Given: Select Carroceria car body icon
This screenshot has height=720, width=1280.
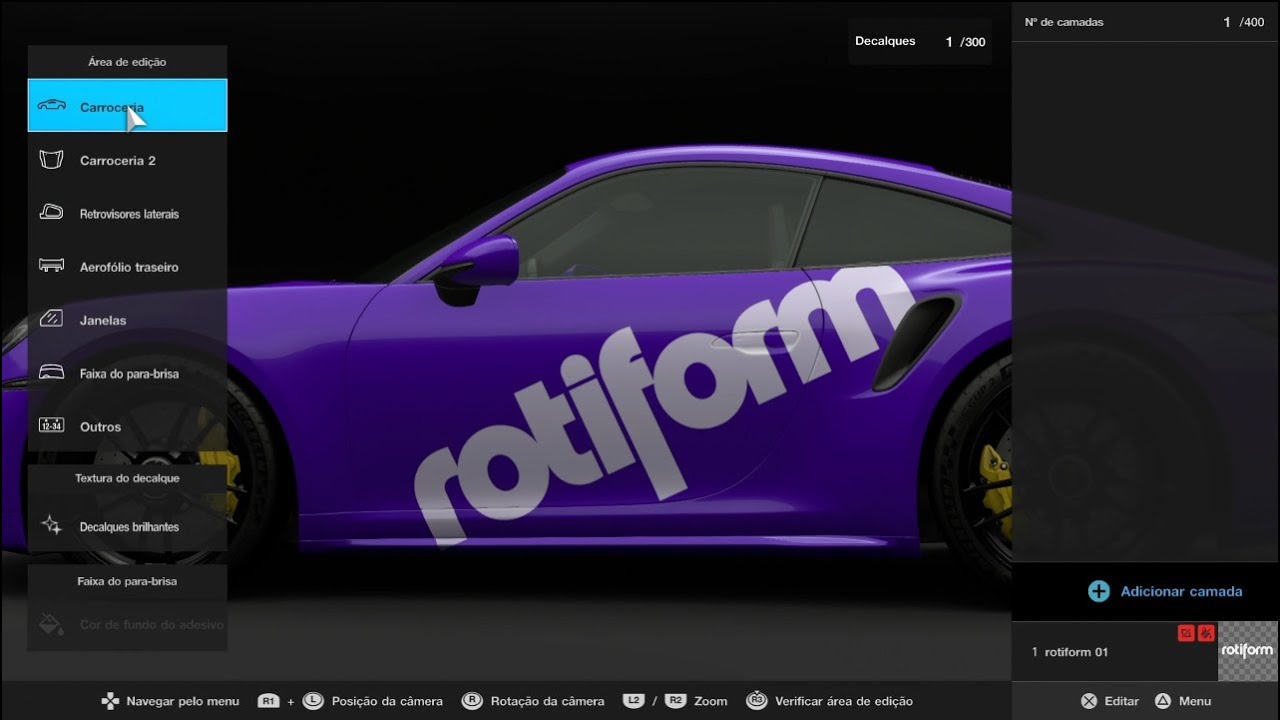Looking at the screenshot, I should (51, 106).
